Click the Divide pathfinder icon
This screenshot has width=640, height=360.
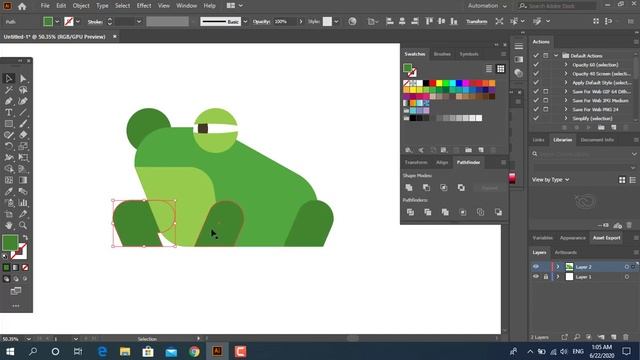(410, 212)
